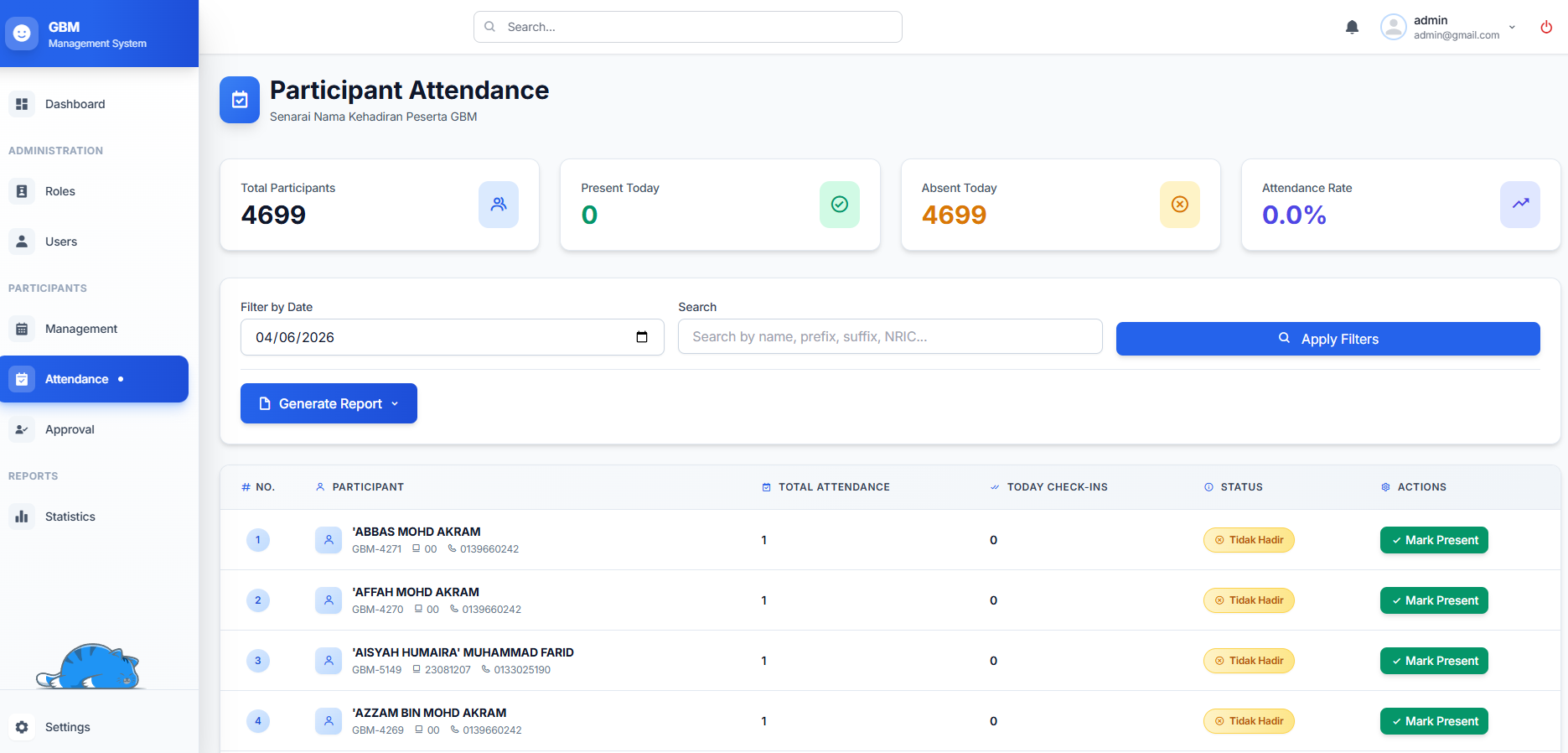The height and width of the screenshot is (753, 1568).
Task: Click avatar icon for 'AISYAH HUMAIRA' MUHAMMAD FARID
Action: click(x=329, y=661)
